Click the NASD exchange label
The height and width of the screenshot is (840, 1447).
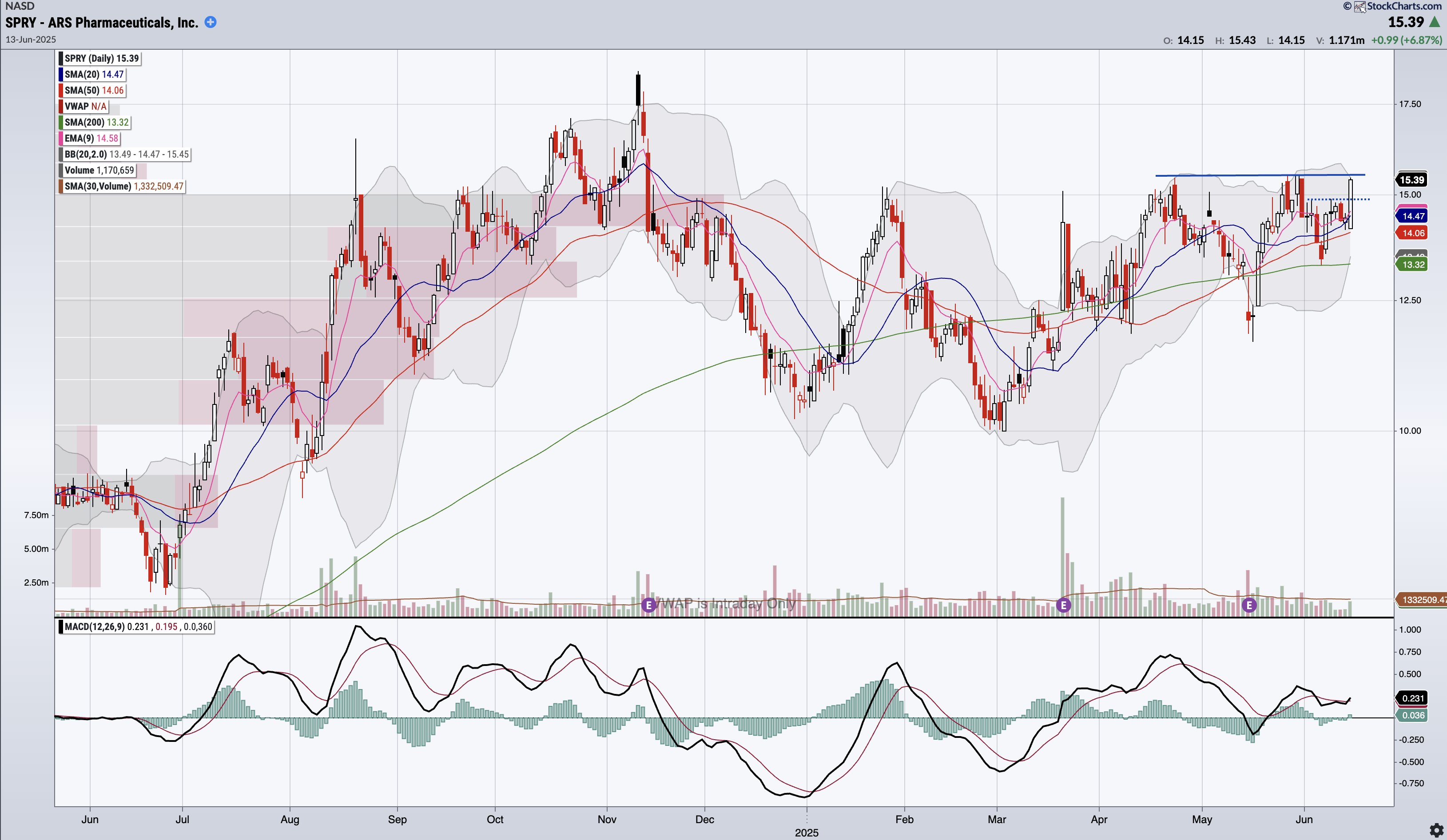(20, 6)
